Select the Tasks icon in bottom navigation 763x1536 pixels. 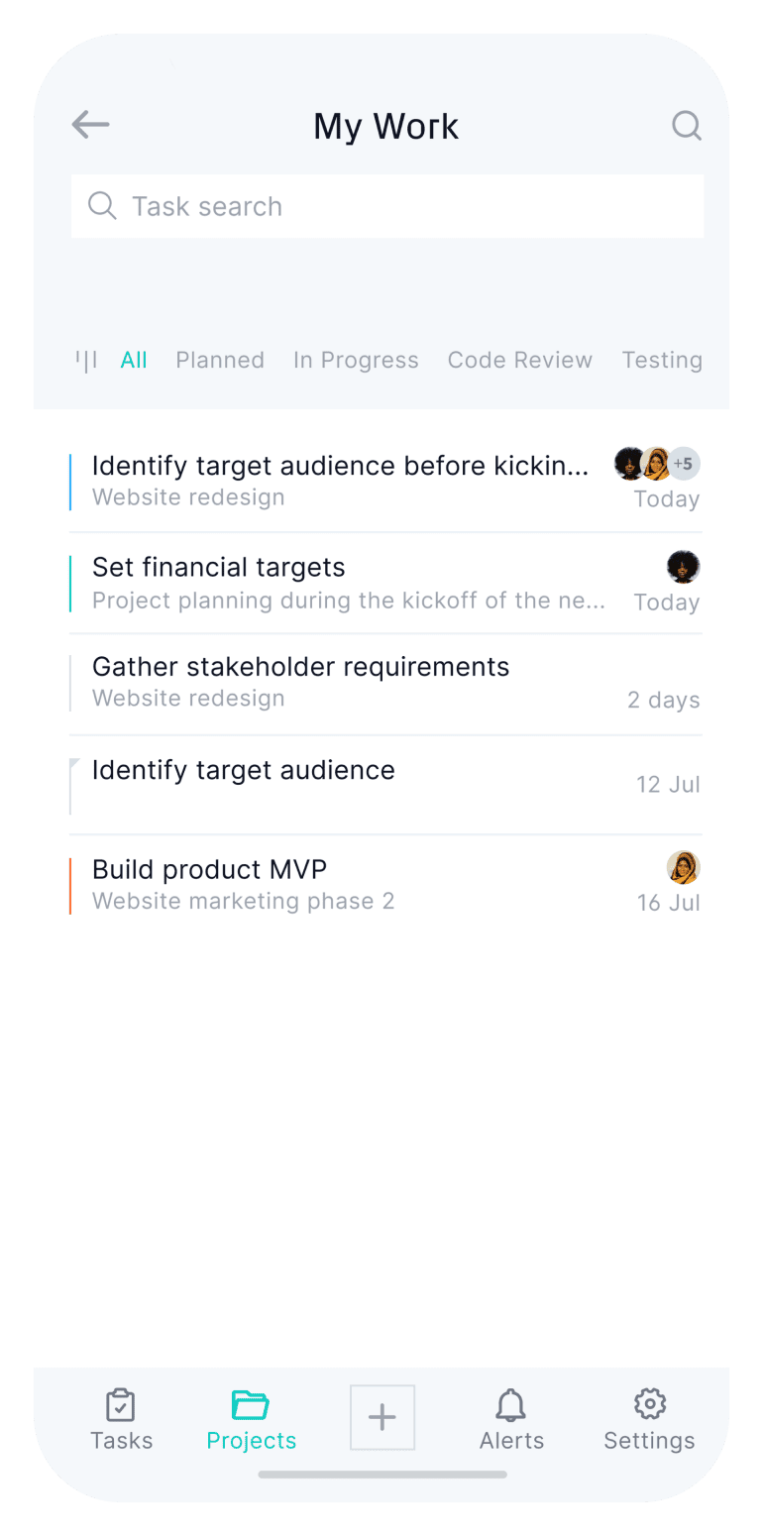click(121, 1405)
